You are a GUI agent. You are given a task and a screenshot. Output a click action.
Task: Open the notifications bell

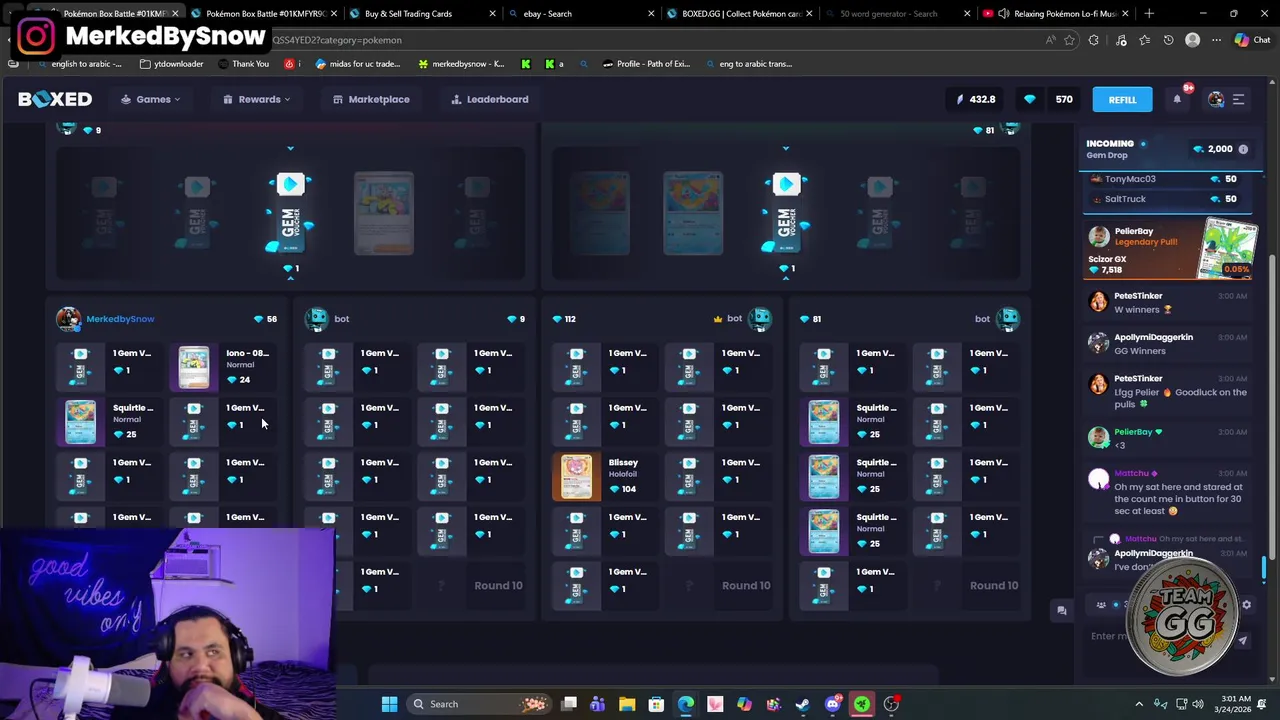[x=1177, y=99]
